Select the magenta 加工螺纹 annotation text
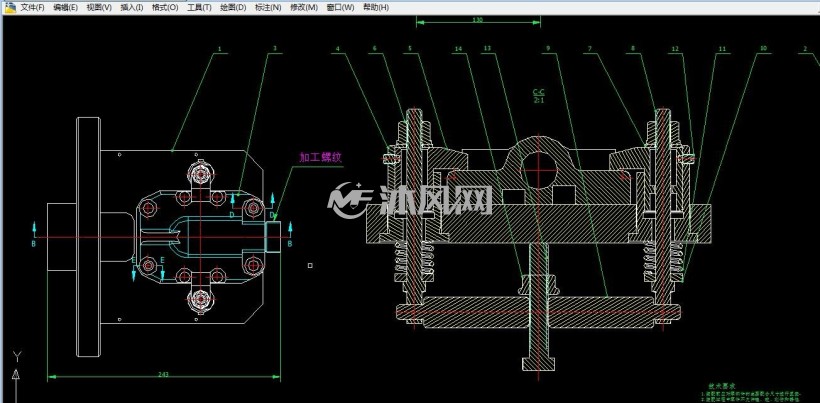This screenshot has height=403, width=820. [320, 157]
